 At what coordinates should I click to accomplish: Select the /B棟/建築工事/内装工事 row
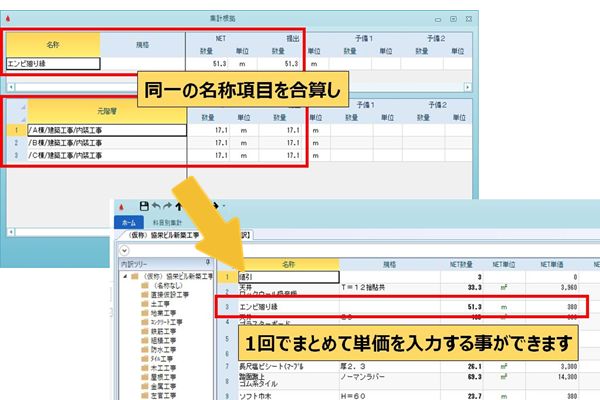coord(155,143)
